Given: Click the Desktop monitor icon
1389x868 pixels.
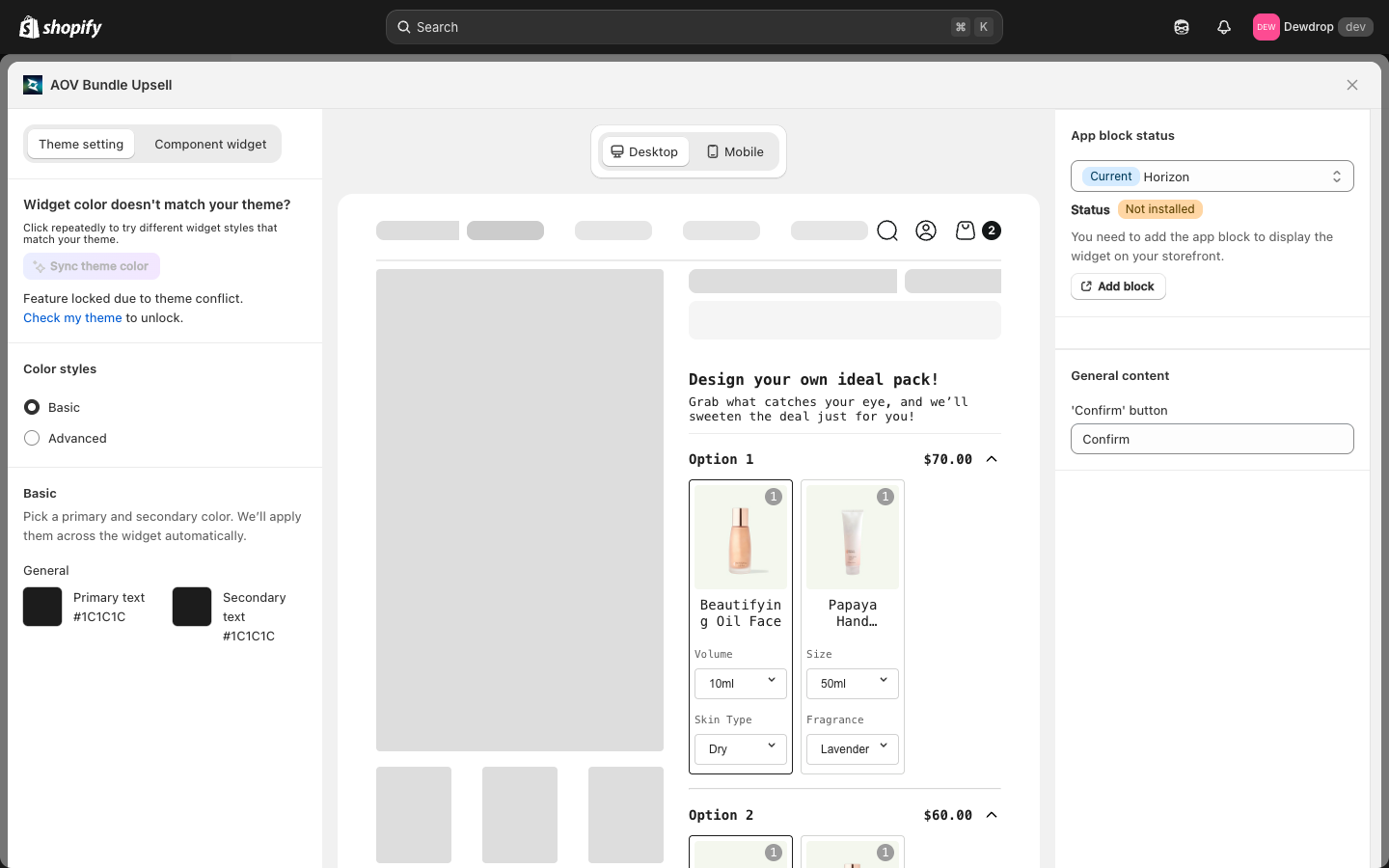Looking at the screenshot, I should click(617, 151).
